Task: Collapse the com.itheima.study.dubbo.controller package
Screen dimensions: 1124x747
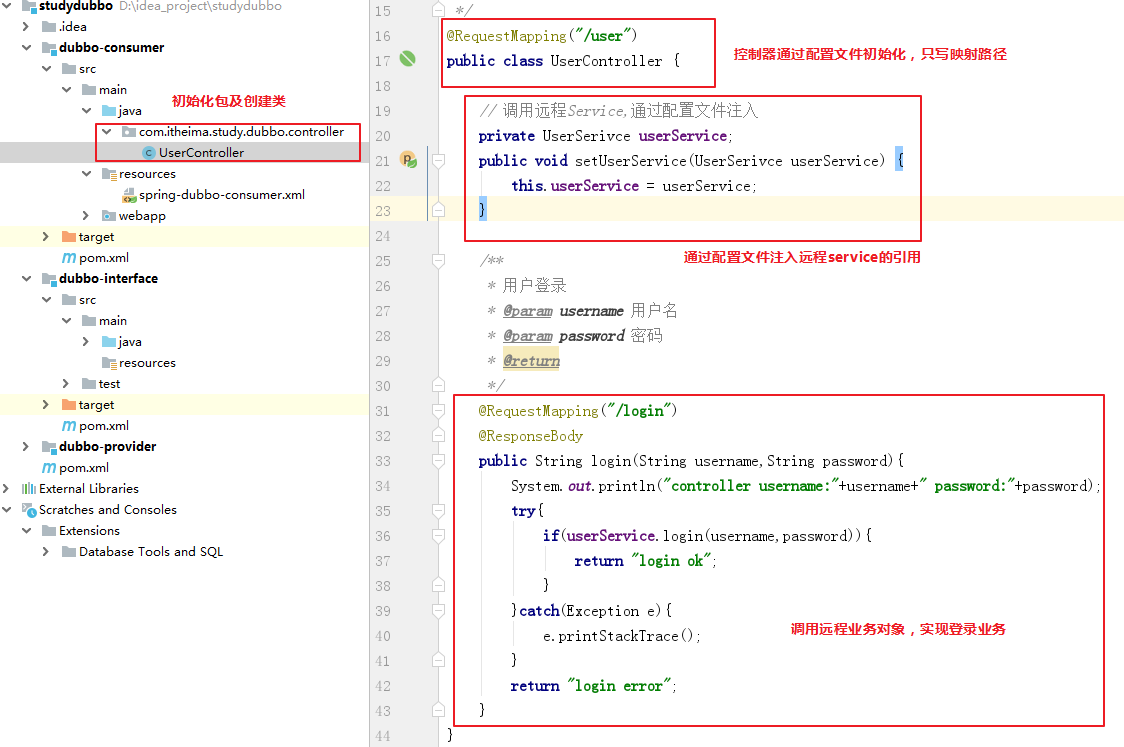Action: [x=107, y=132]
